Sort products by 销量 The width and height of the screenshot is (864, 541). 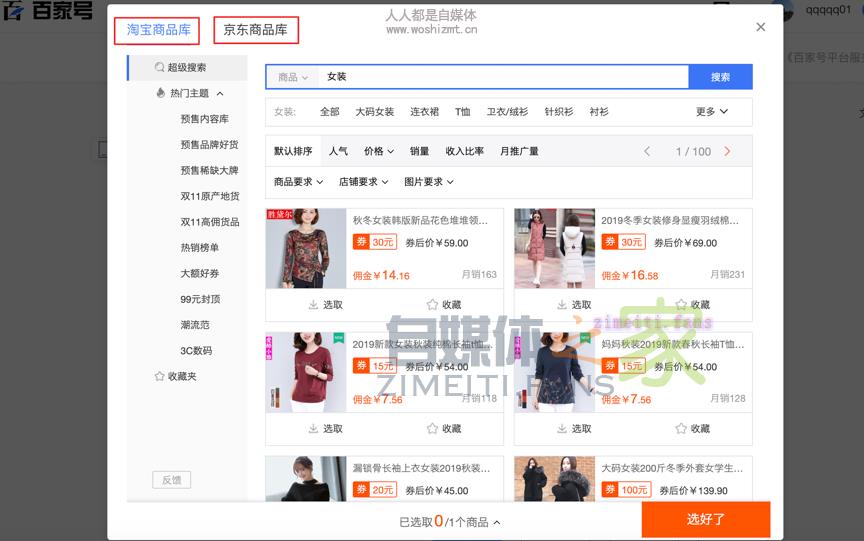pos(419,151)
